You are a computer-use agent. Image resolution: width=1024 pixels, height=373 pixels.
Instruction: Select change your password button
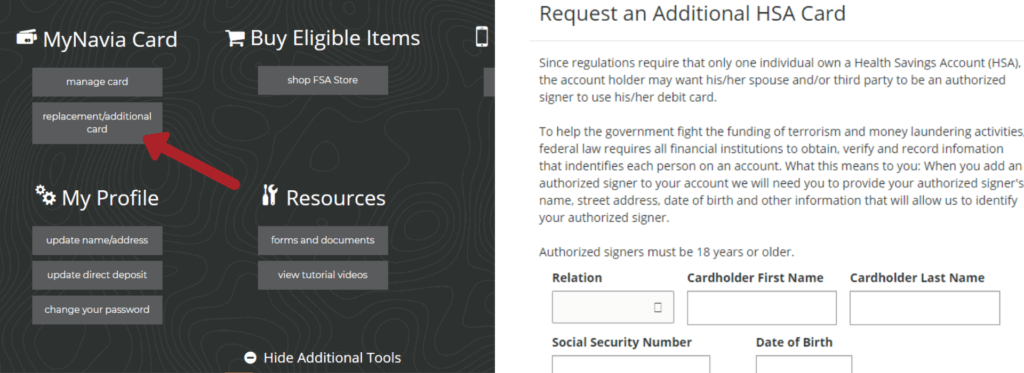[x=97, y=310]
